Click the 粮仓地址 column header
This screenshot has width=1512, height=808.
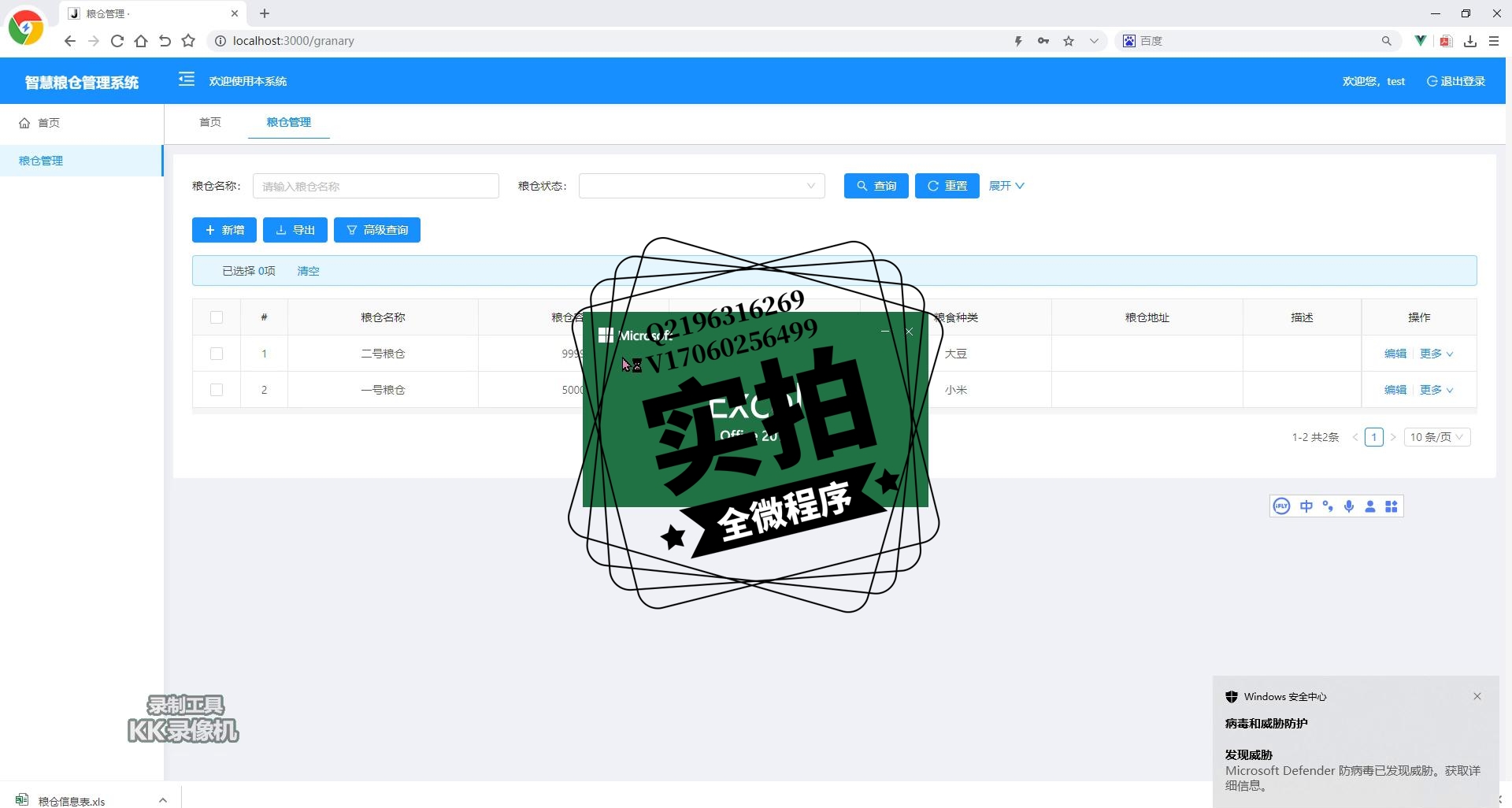pos(1147,317)
